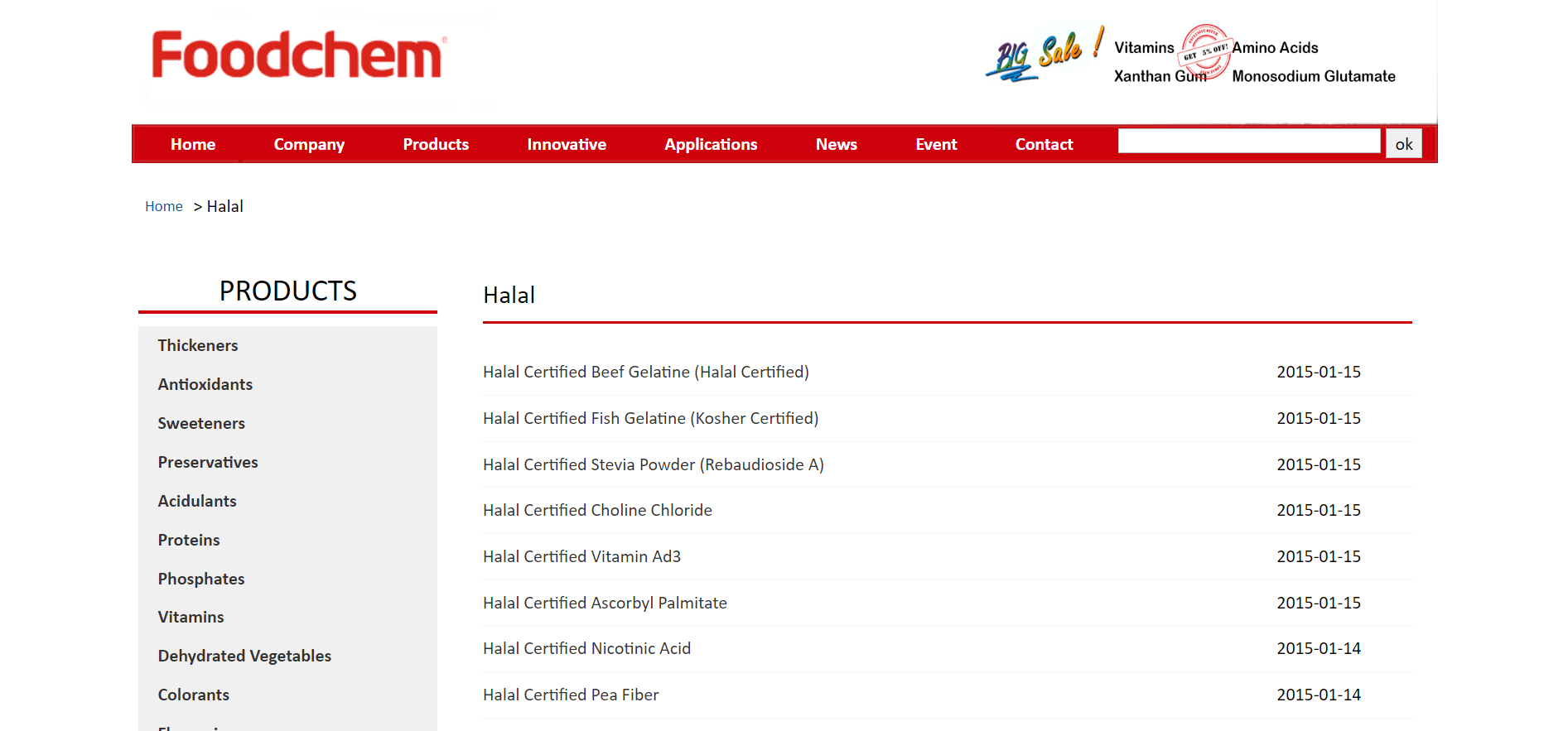Focus the search input field
This screenshot has width=1568, height=731.
coord(1249,141)
